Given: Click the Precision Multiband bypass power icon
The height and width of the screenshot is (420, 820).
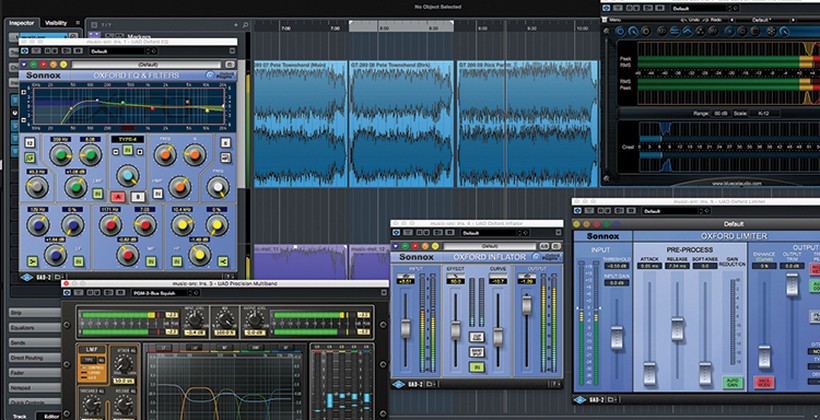Looking at the screenshot, I should pos(67,293).
